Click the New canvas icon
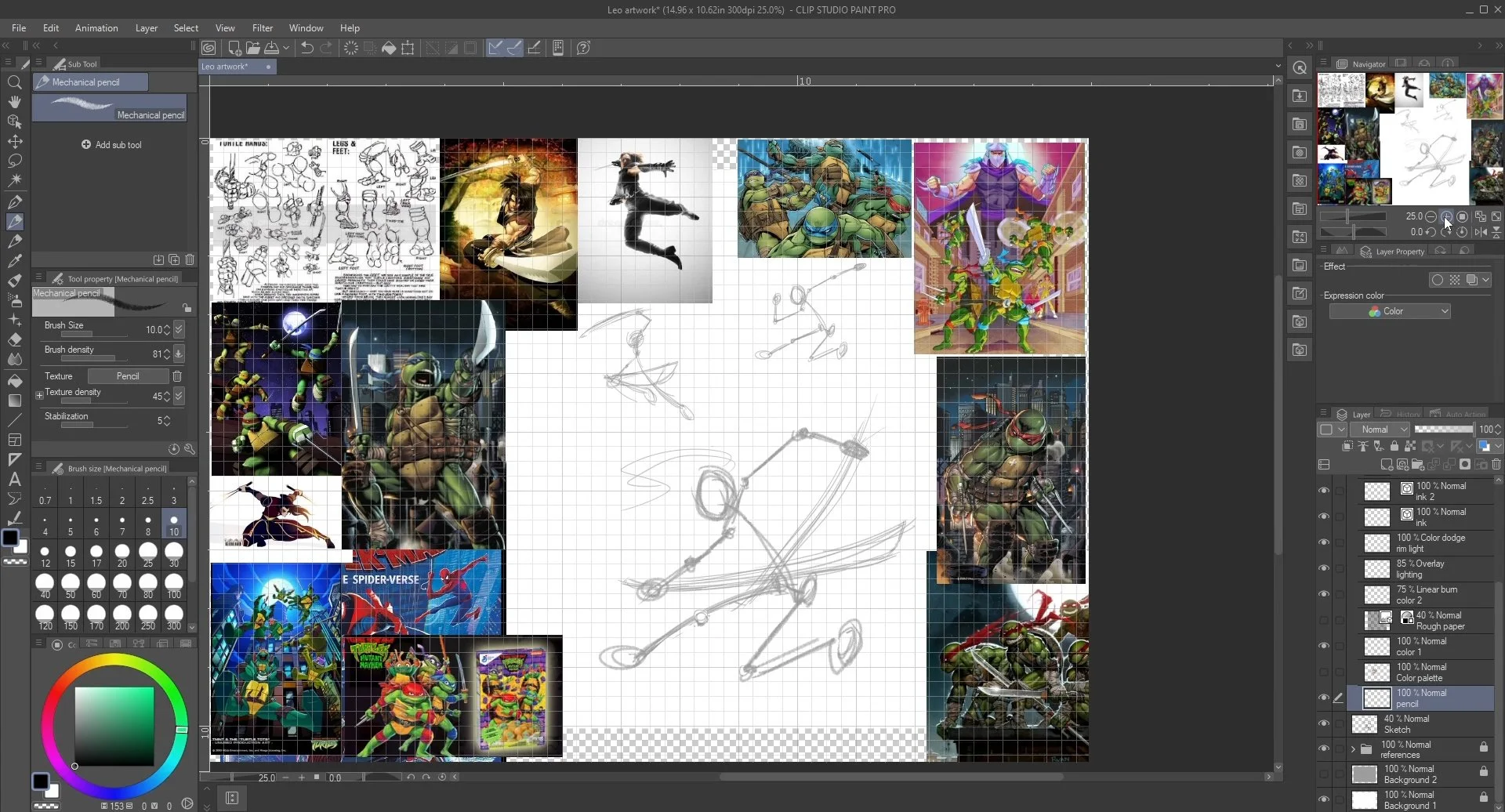Viewport: 1505px width, 812px height. 234,48
